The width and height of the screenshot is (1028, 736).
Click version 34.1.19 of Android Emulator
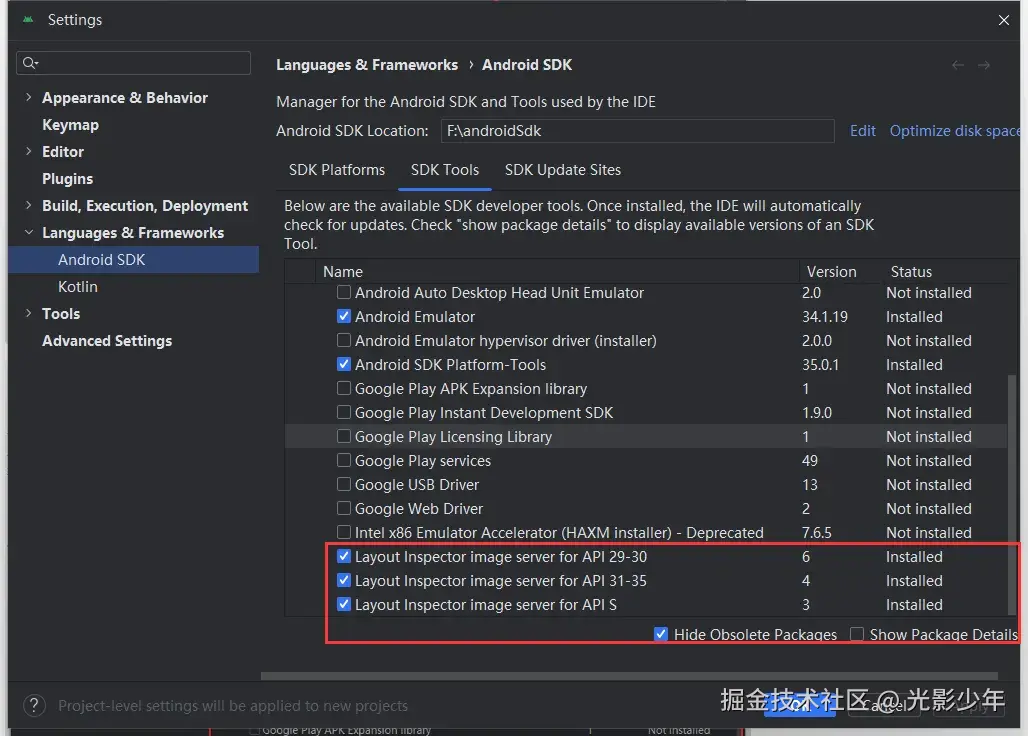click(x=825, y=317)
